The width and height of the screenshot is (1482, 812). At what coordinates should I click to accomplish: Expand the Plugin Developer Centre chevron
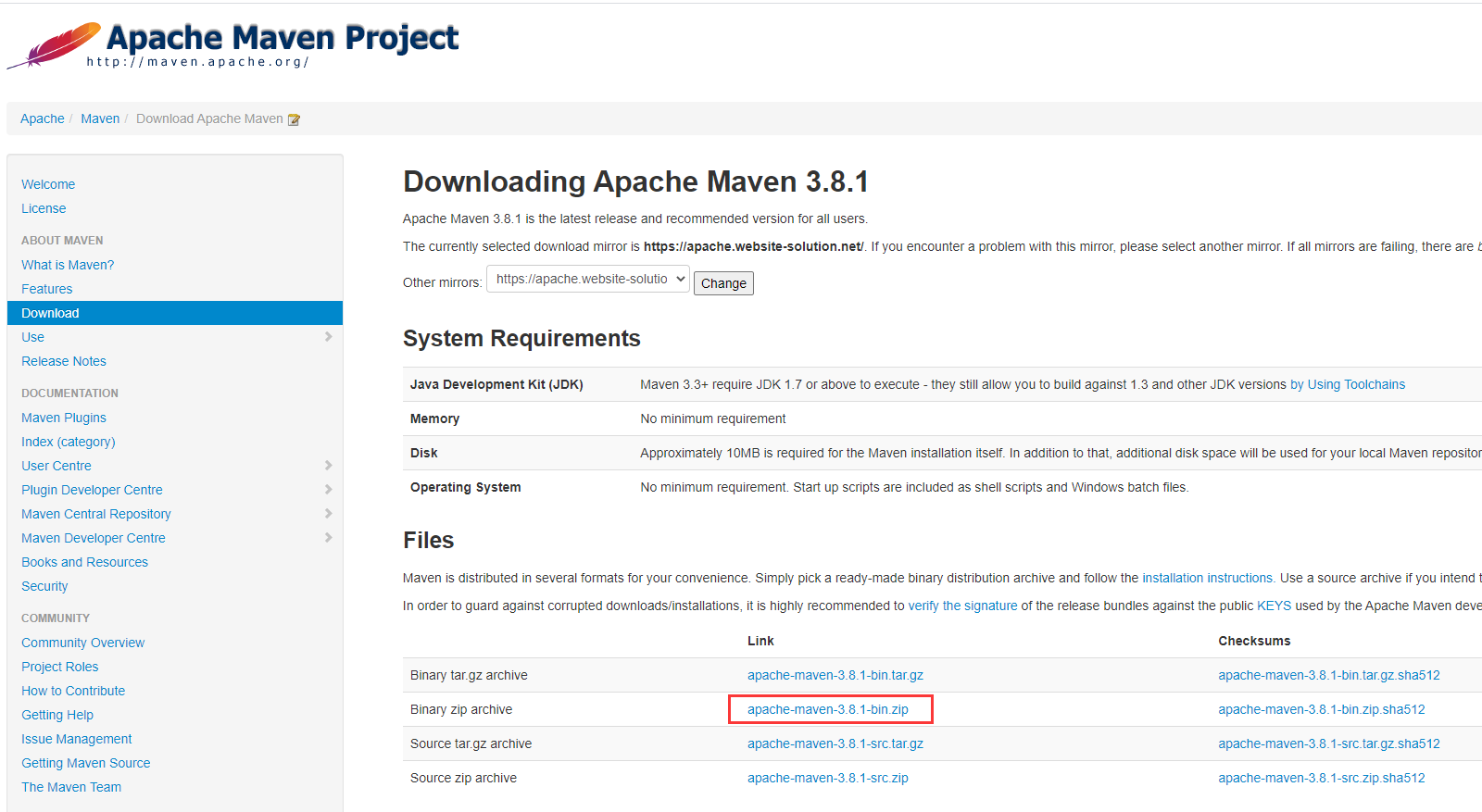tap(328, 490)
